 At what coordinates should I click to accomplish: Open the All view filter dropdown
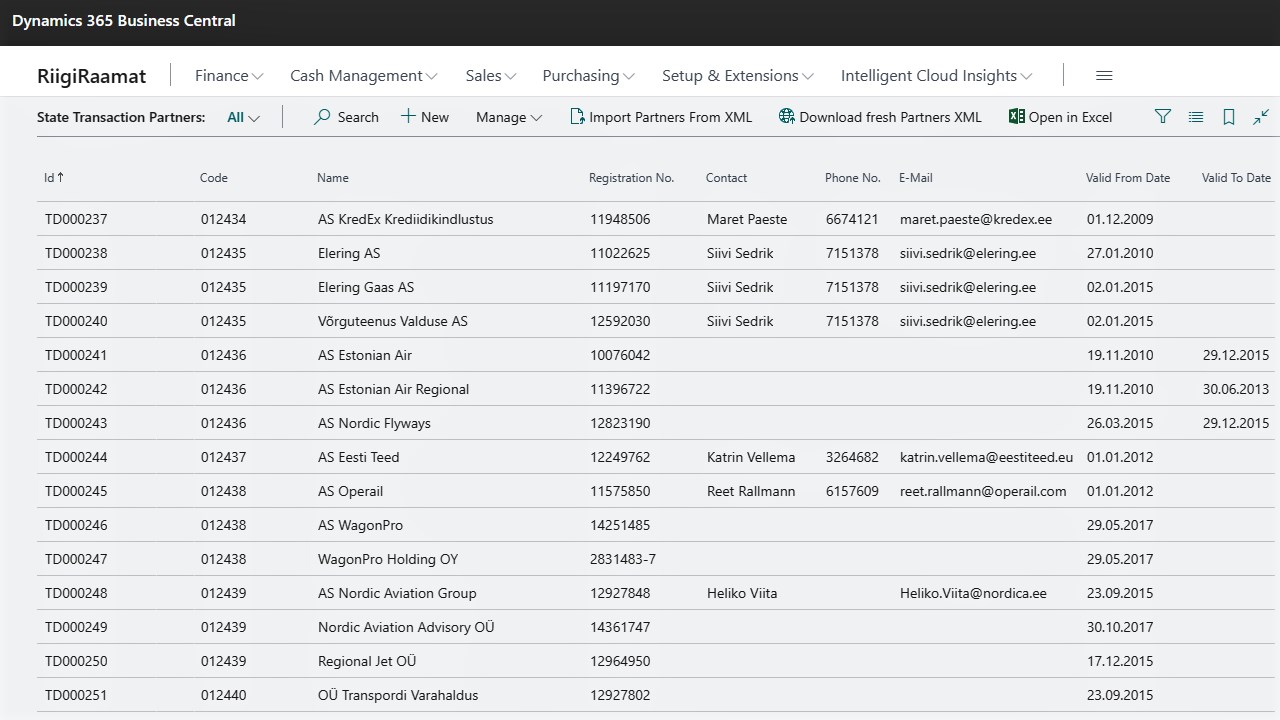pos(243,117)
